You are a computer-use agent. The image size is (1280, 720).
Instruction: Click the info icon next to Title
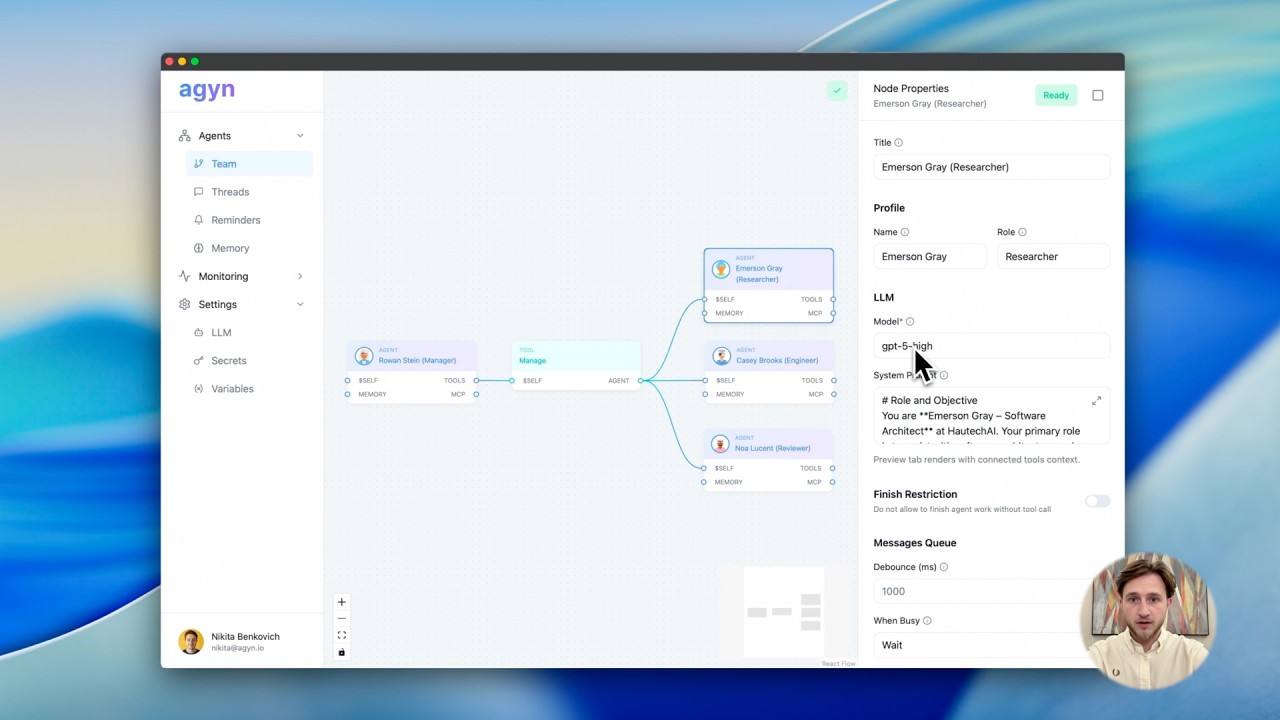tap(898, 143)
